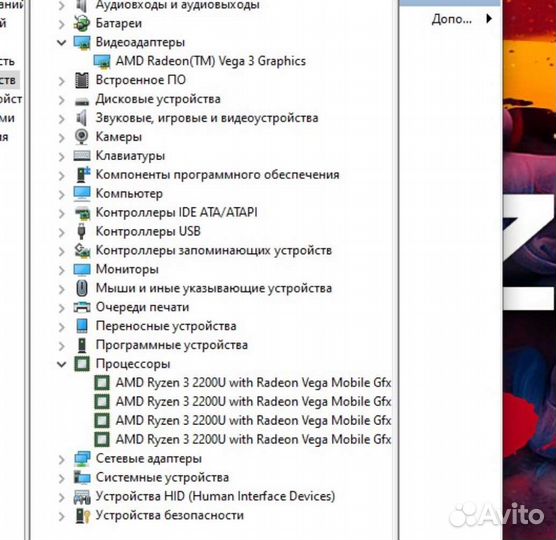Click the Мониторы icon
This screenshot has width=556, height=540.
[82, 269]
